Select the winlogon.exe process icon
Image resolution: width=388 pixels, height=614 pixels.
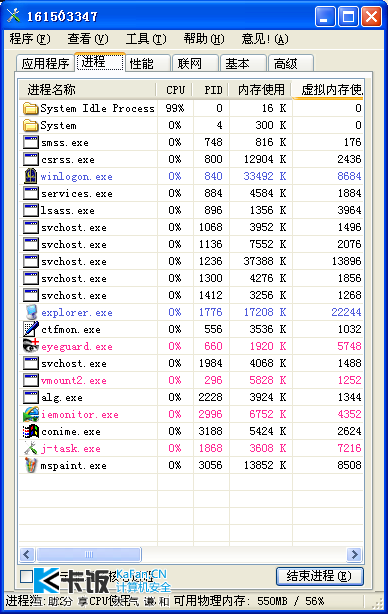point(31,176)
